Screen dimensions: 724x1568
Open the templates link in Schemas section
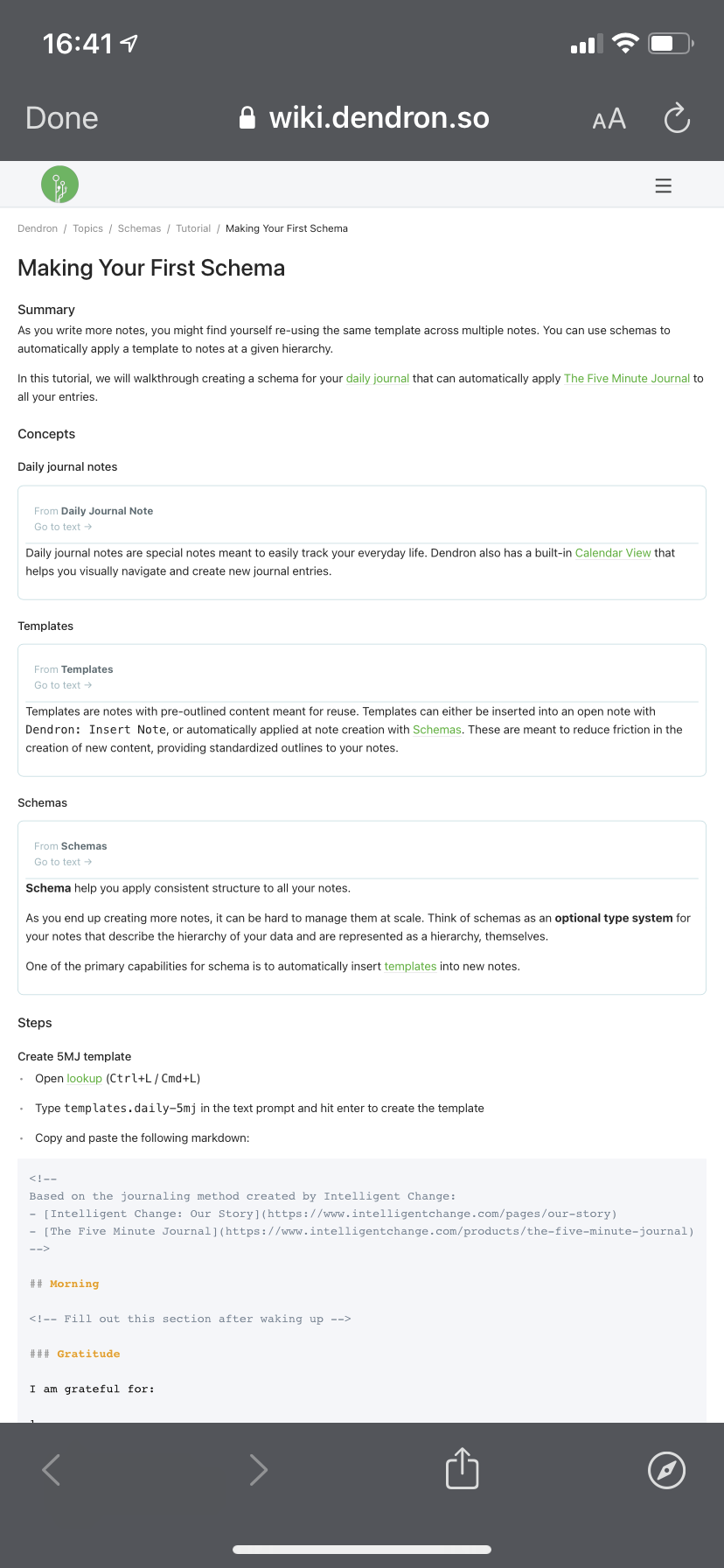click(x=410, y=966)
